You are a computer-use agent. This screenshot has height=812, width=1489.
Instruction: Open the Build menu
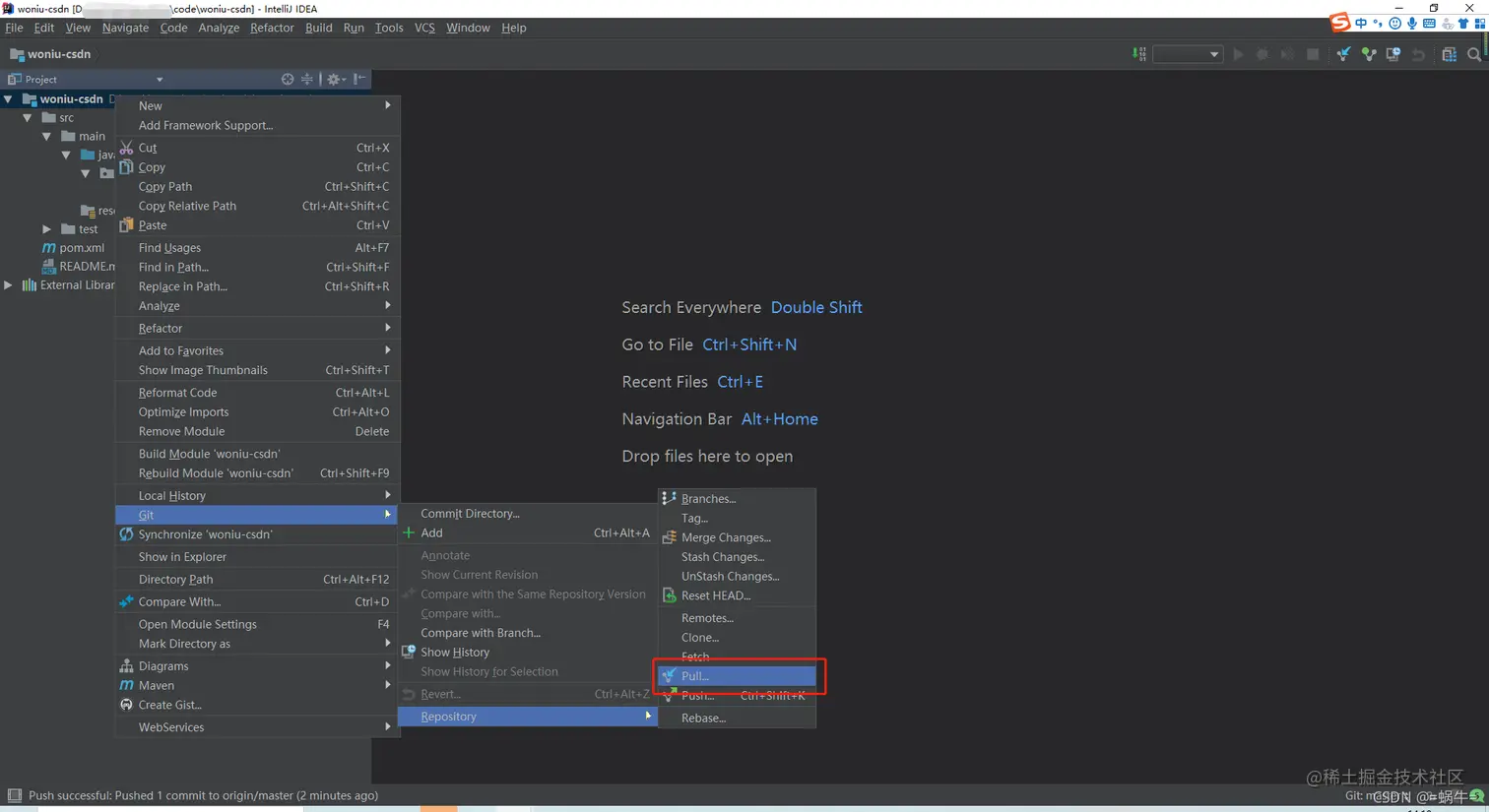(x=319, y=28)
